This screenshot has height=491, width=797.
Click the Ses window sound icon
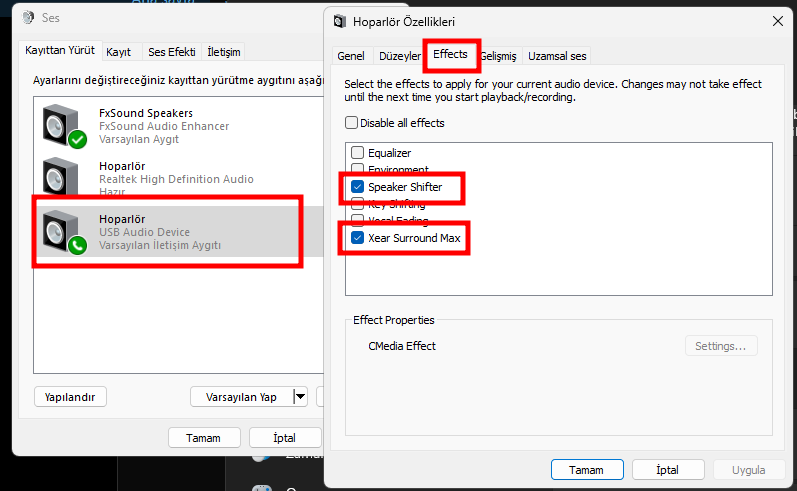28,17
